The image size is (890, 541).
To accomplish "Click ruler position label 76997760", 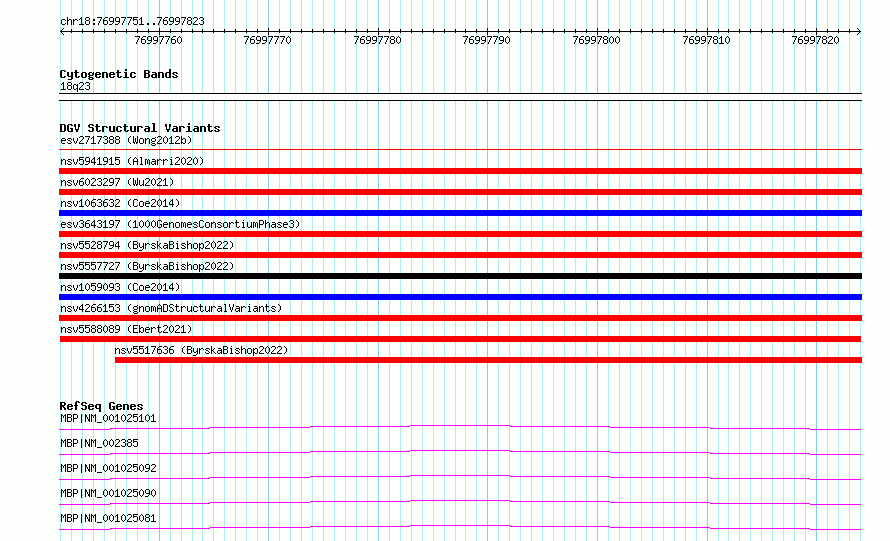I will [x=158, y=40].
